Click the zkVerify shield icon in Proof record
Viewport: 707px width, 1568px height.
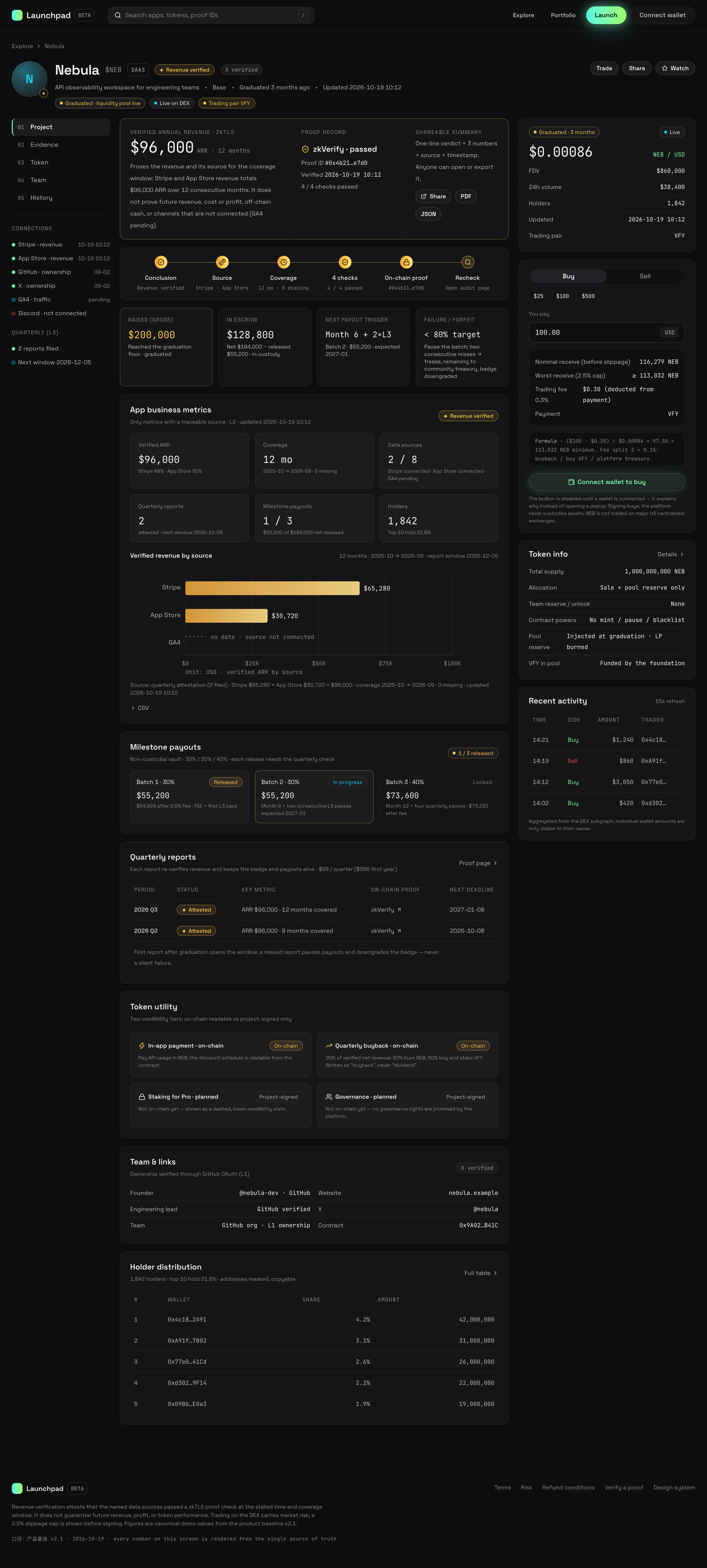point(305,149)
